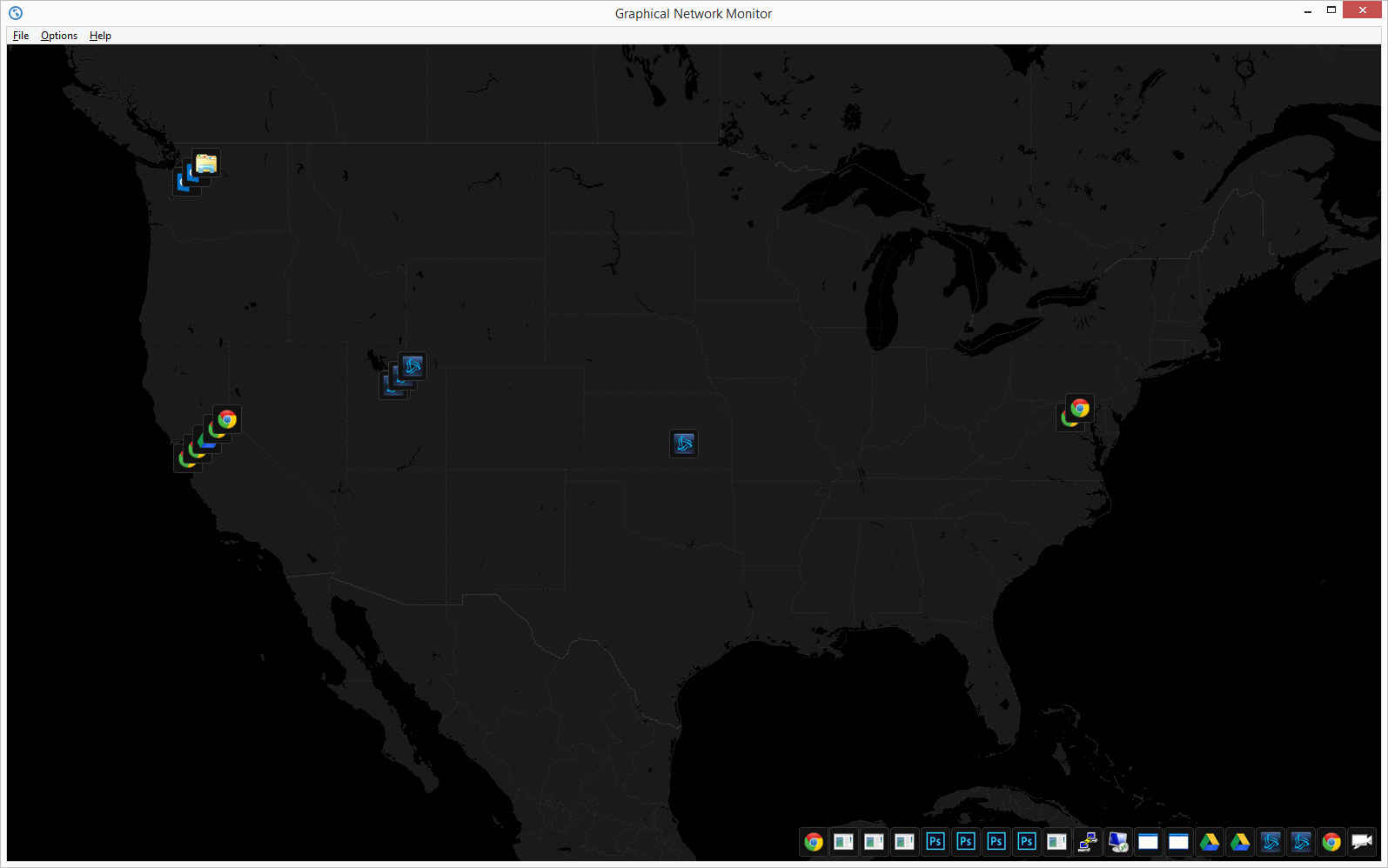
Task: Select the topmost Battle.net icon in the Utah stack
Action: pyautogui.click(x=412, y=366)
